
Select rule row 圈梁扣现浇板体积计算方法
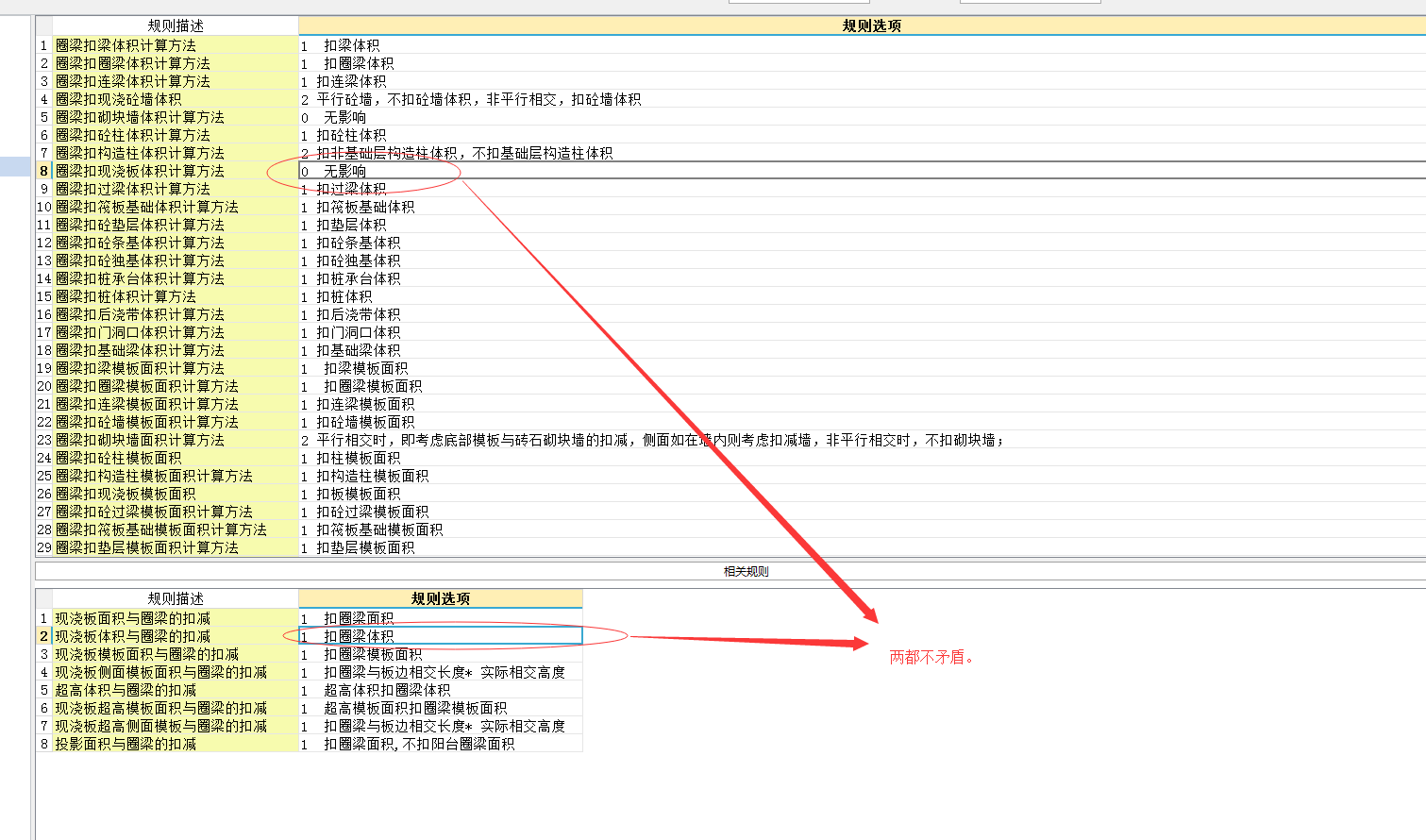176,171
